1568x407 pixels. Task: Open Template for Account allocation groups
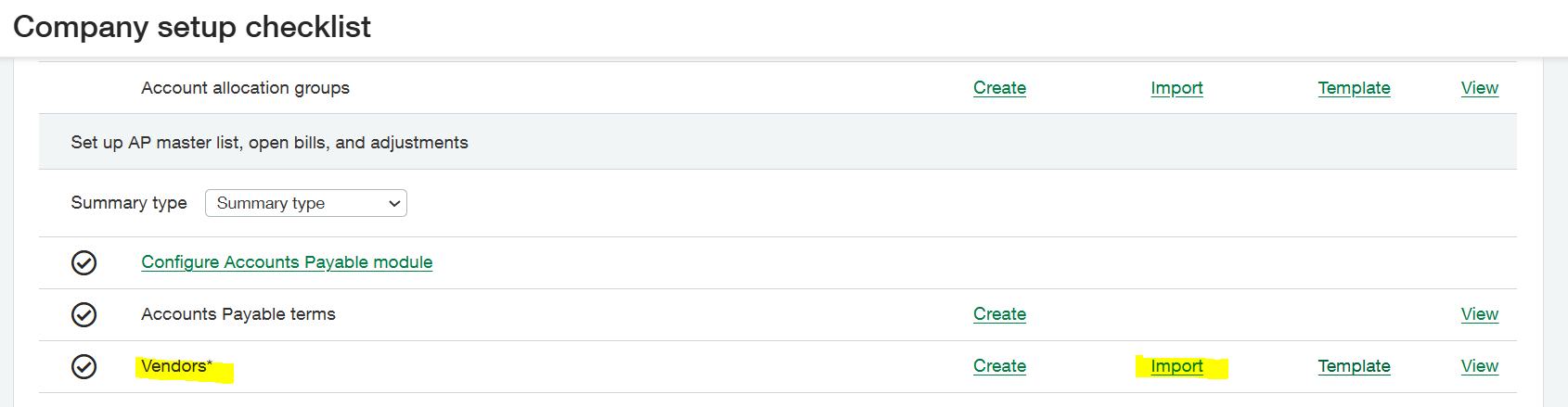click(x=1354, y=88)
